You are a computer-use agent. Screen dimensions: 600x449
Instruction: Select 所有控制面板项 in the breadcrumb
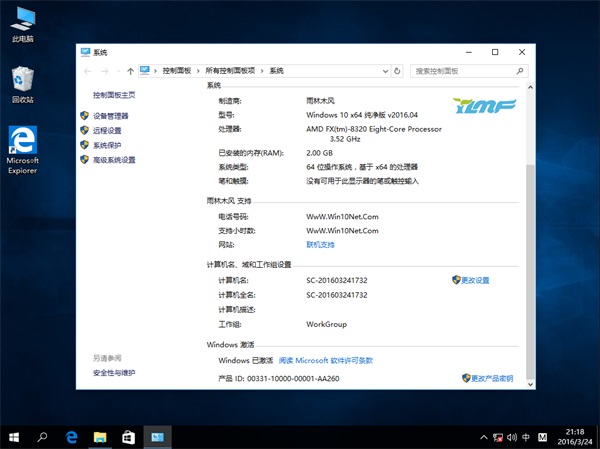[230, 71]
